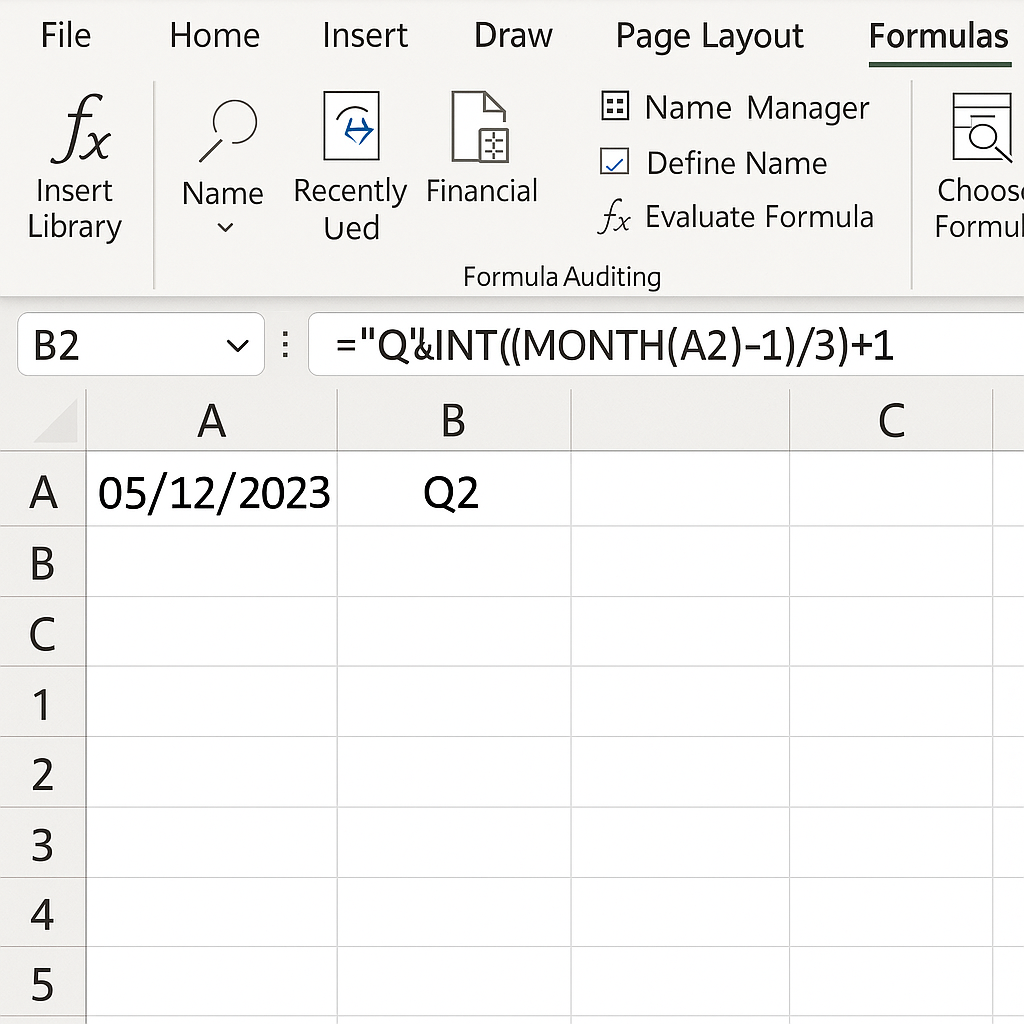
Task: Open the Page Layout tab
Action: (x=709, y=36)
